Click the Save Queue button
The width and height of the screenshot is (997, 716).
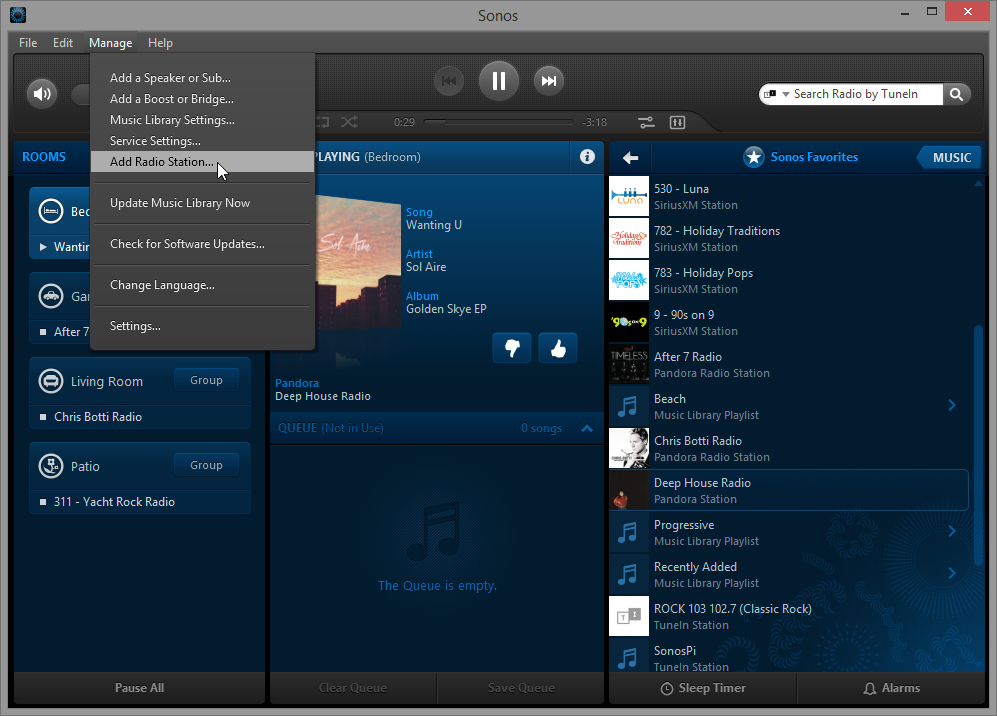pos(521,688)
